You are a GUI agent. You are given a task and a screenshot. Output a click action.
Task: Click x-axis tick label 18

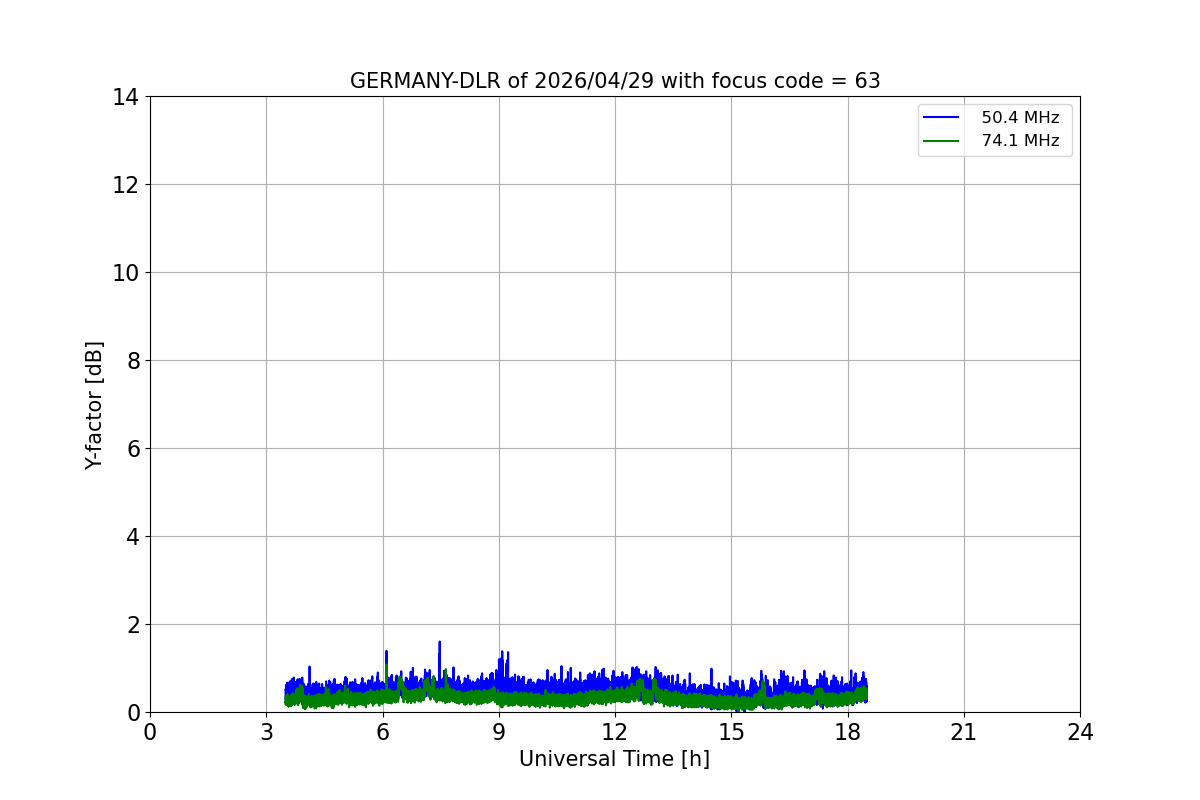(x=848, y=732)
